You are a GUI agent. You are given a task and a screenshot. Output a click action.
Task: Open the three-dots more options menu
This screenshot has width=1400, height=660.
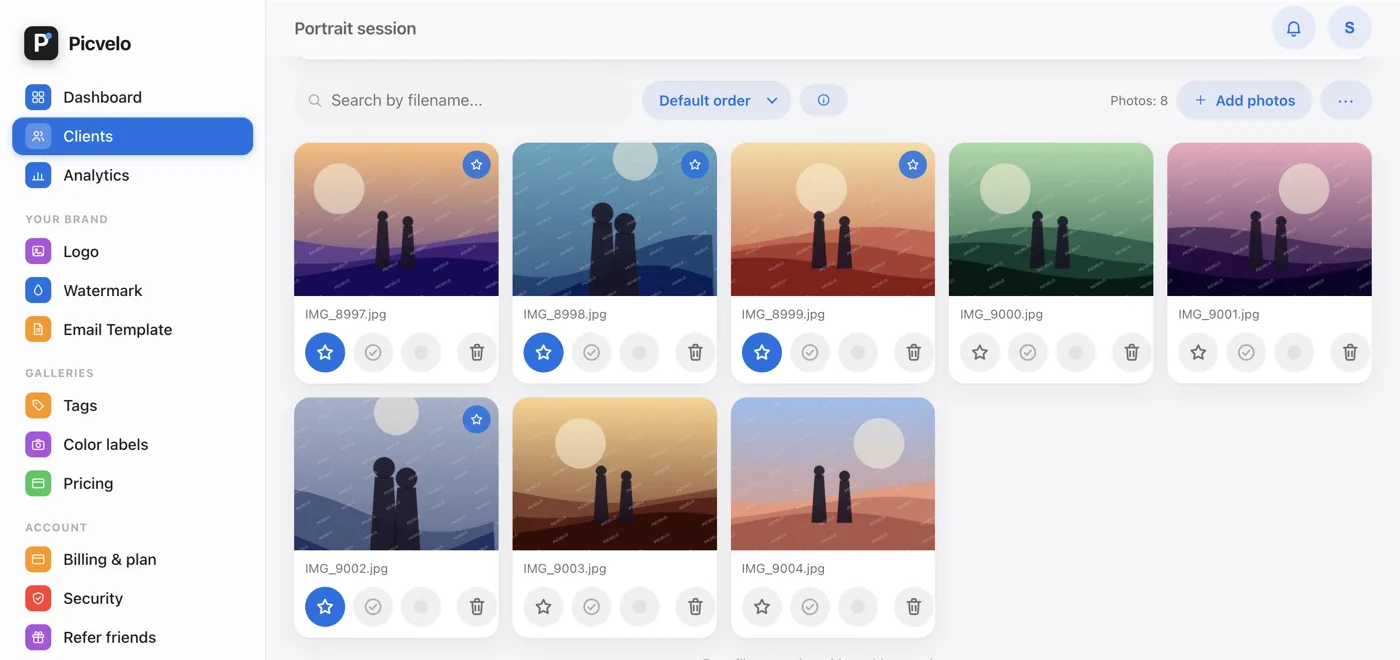coord(1345,100)
